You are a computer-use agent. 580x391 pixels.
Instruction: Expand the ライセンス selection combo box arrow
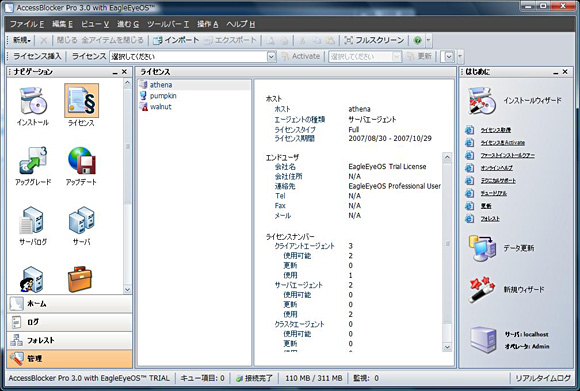coord(272,57)
